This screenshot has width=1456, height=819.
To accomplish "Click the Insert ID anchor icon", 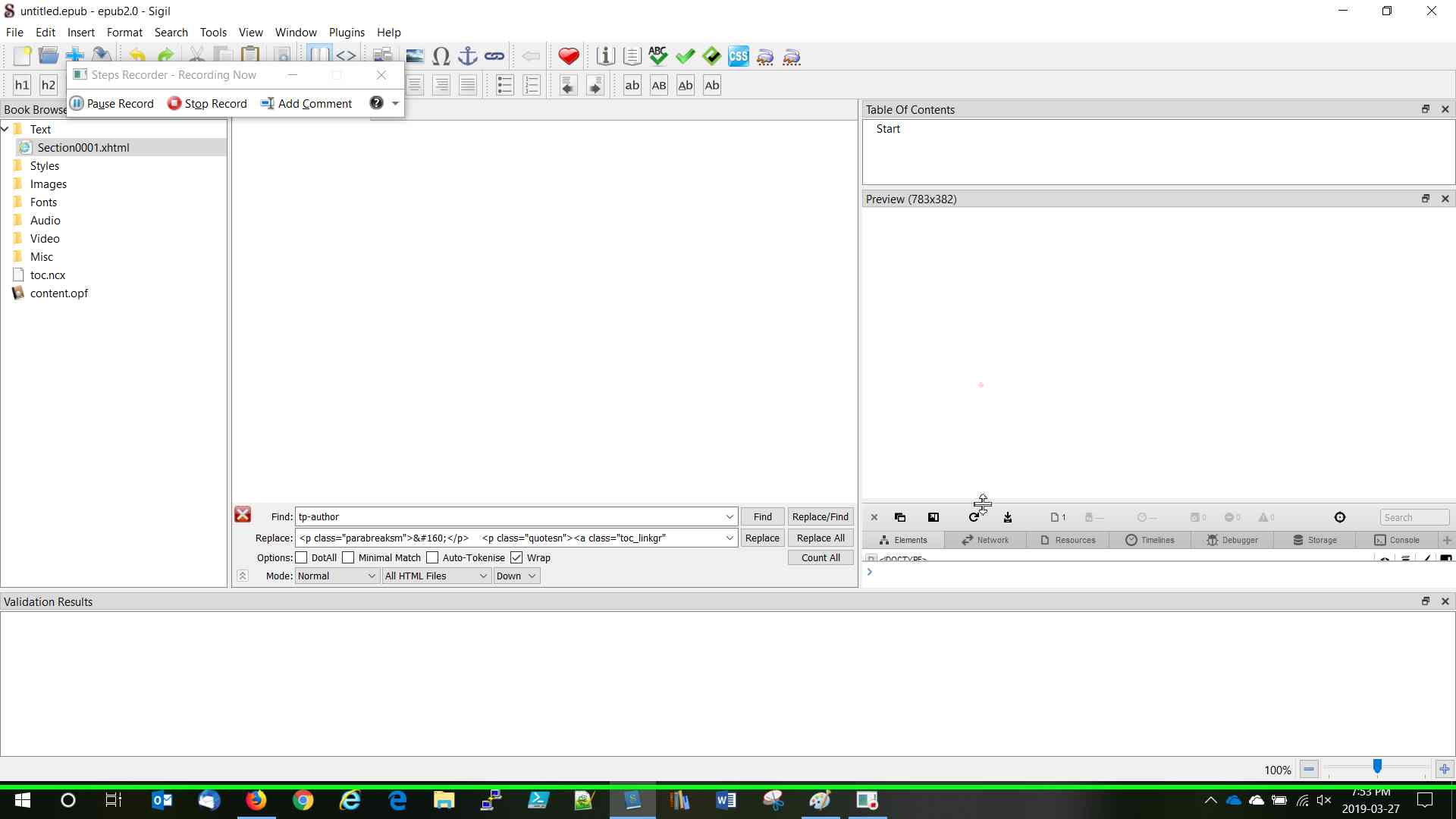I will click(468, 56).
